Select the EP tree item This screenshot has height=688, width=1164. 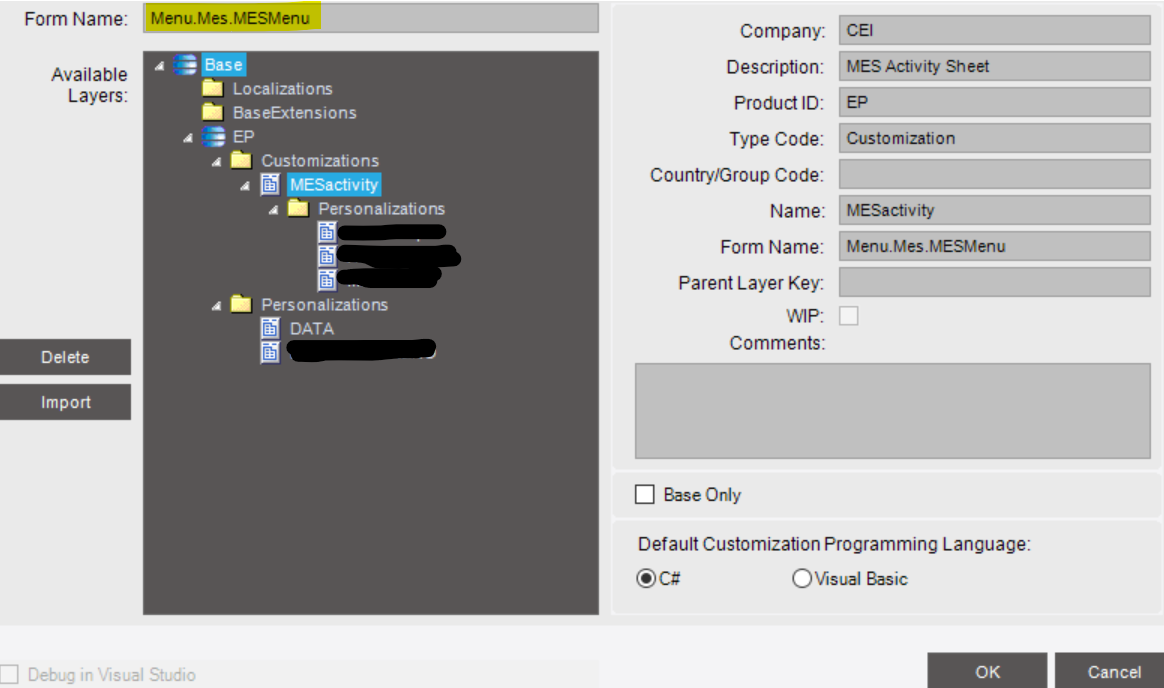[x=243, y=137]
